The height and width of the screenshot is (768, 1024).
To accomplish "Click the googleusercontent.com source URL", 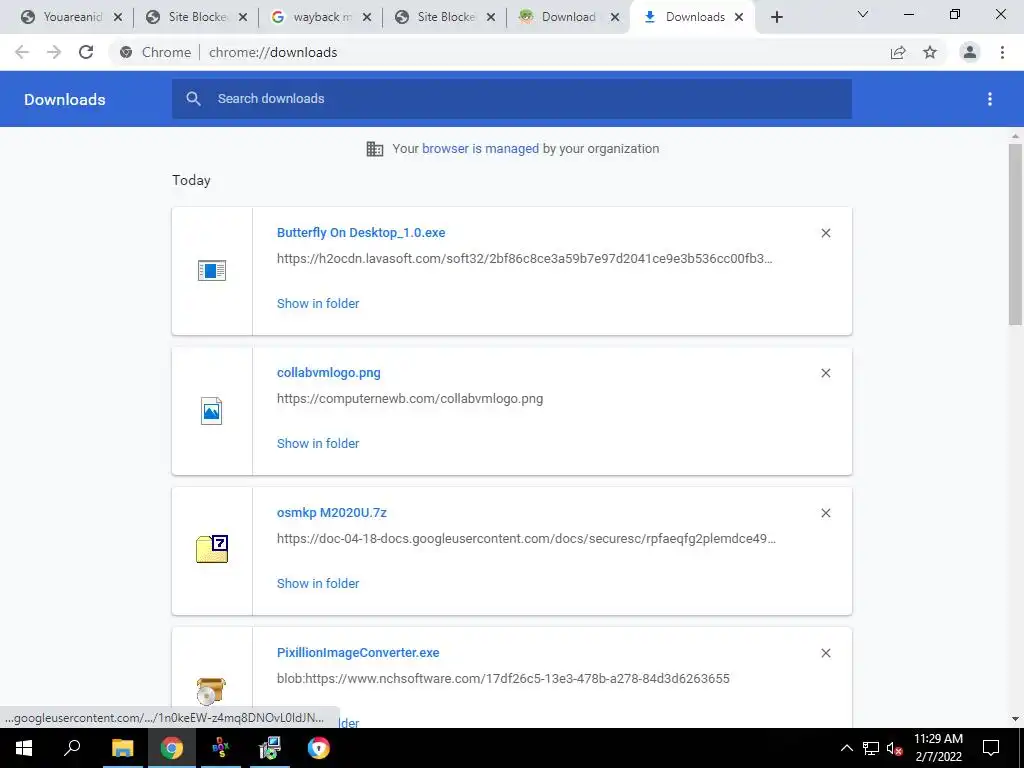I will pyautogui.click(x=526, y=538).
